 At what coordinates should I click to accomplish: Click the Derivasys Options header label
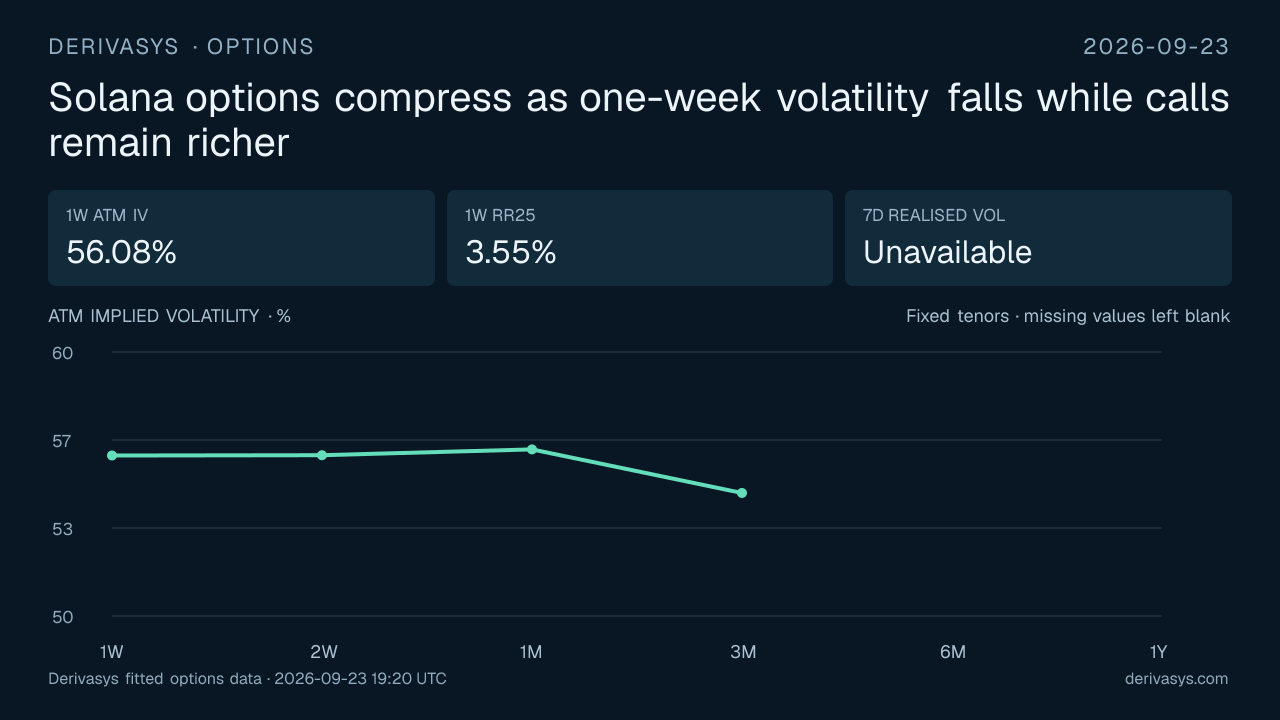(x=181, y=47)
